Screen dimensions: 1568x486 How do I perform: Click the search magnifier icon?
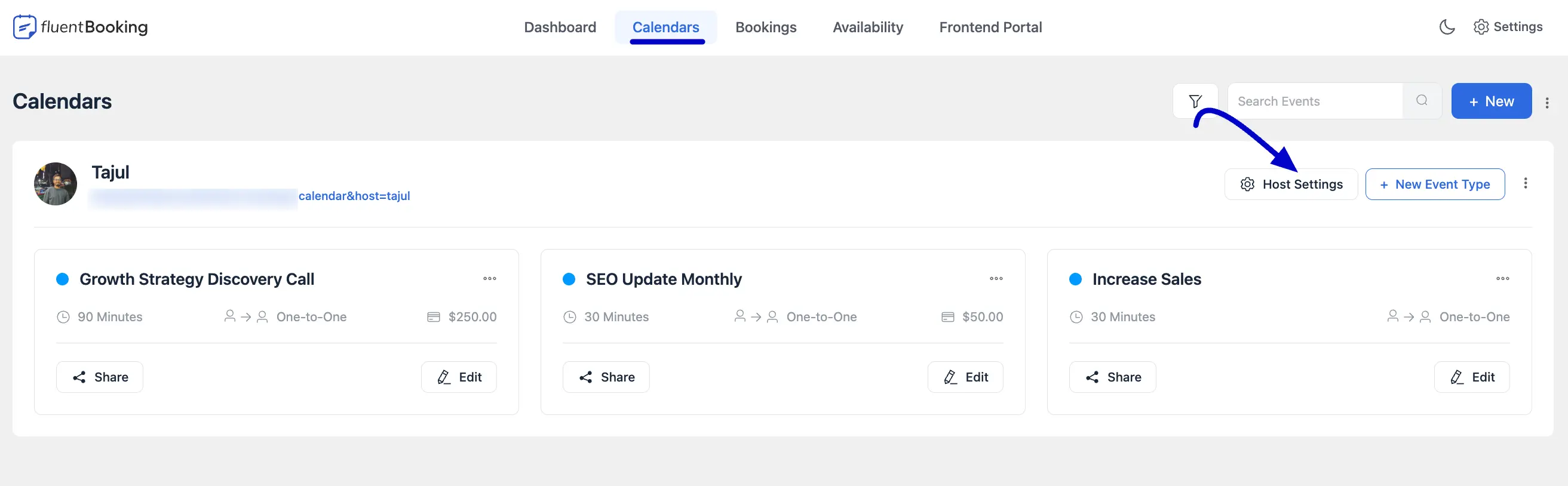pyautogui.click(x=1421, y=101)
